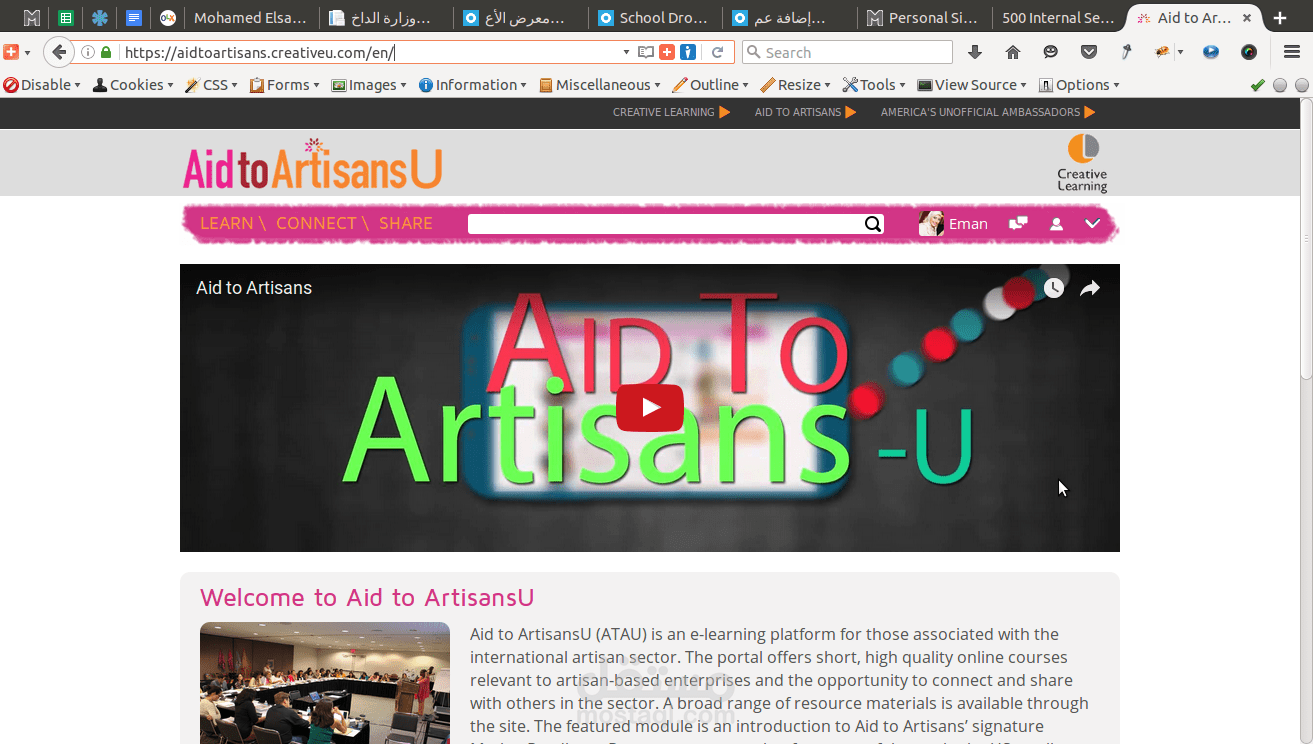The image size is (1313, 744).
Task: Click the Creative Learning logo
Action: tap(1081, 162)
